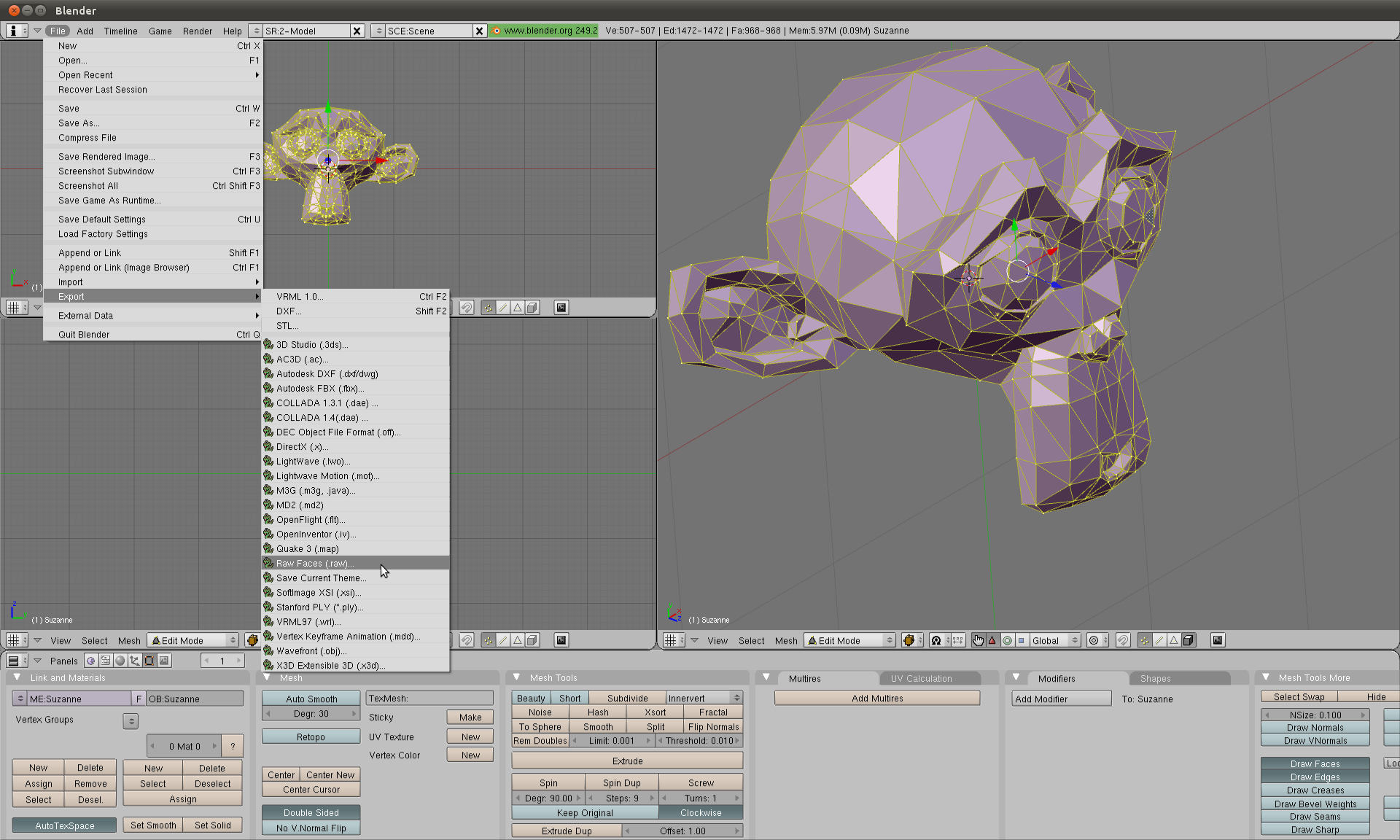Toggle Draw Normals option

[1315, 728]
